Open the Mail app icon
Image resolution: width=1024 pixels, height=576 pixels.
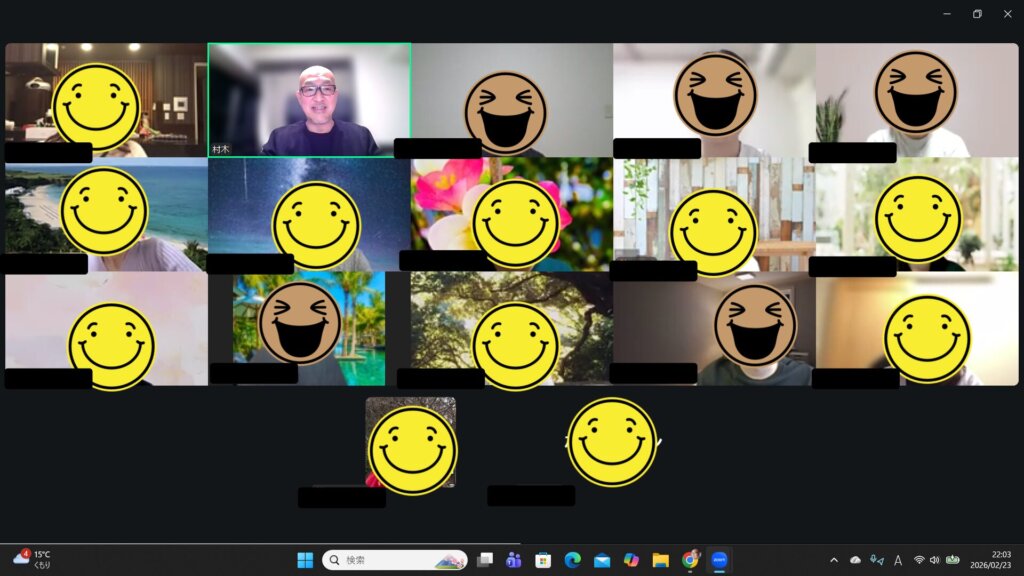point(602,560)
